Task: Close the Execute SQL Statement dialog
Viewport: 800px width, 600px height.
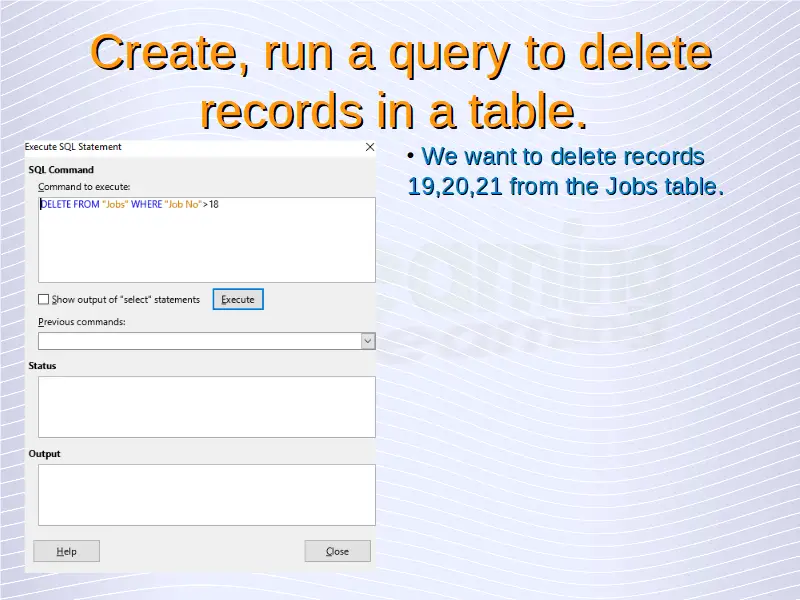Action: point(370,147)
